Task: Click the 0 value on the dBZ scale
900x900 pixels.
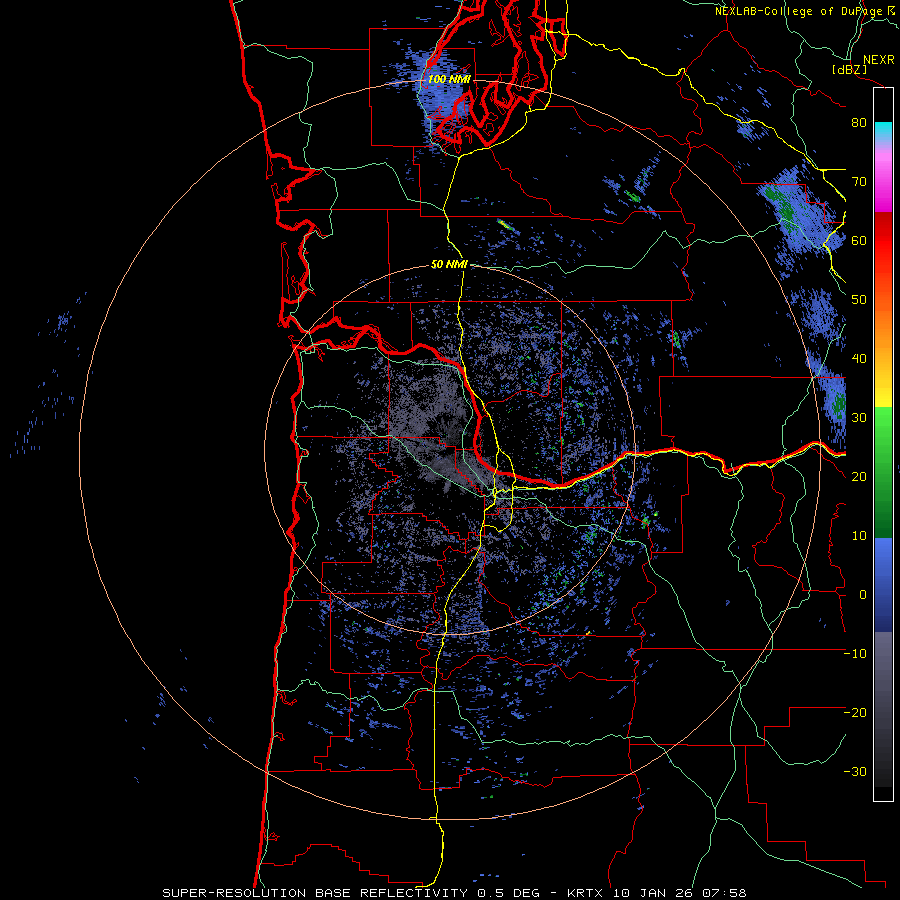Action: click(863, 595)
